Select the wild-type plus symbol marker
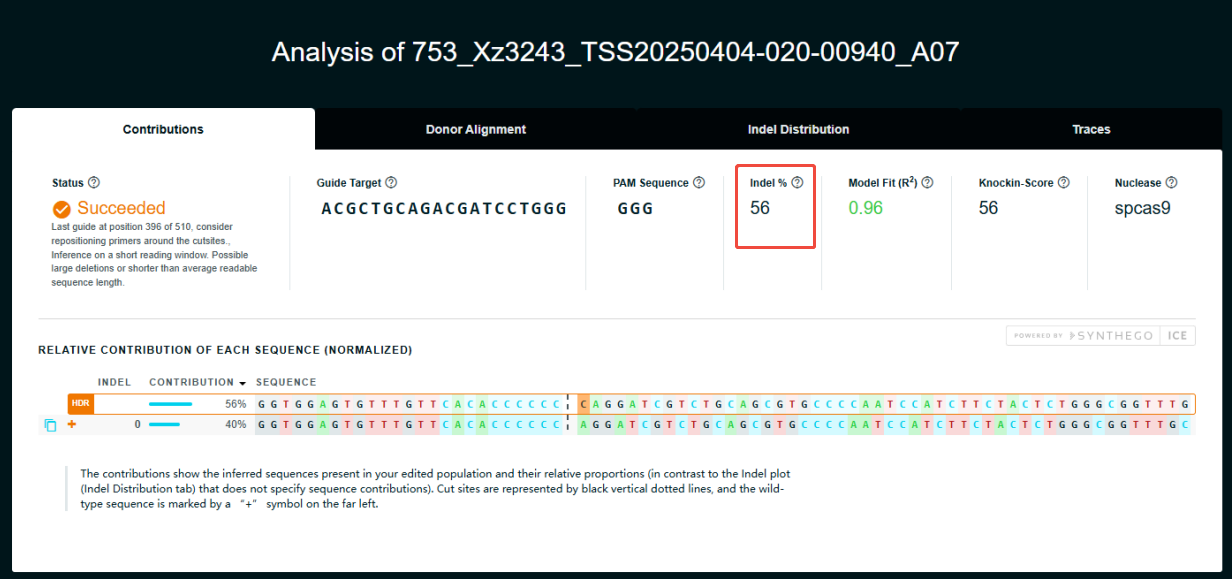This screenshot has height=579, width=1232. tap(69, 424)
